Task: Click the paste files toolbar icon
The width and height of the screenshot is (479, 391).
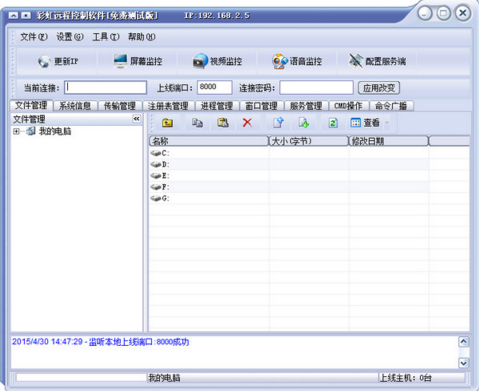Action: pyautogui.click(x=223, y=123)
